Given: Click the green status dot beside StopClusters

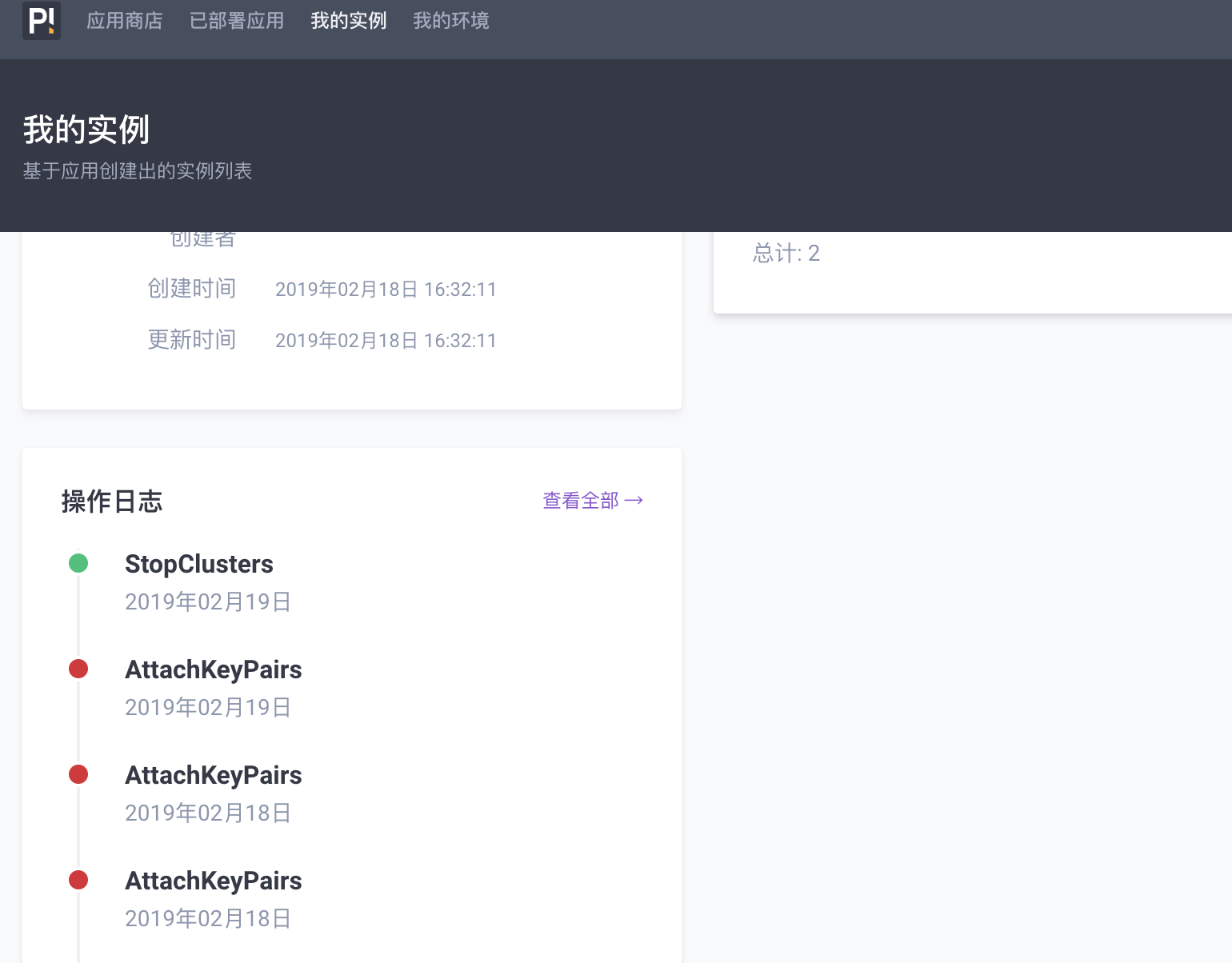Looking at the screenshot, I should tap(78, 563).
